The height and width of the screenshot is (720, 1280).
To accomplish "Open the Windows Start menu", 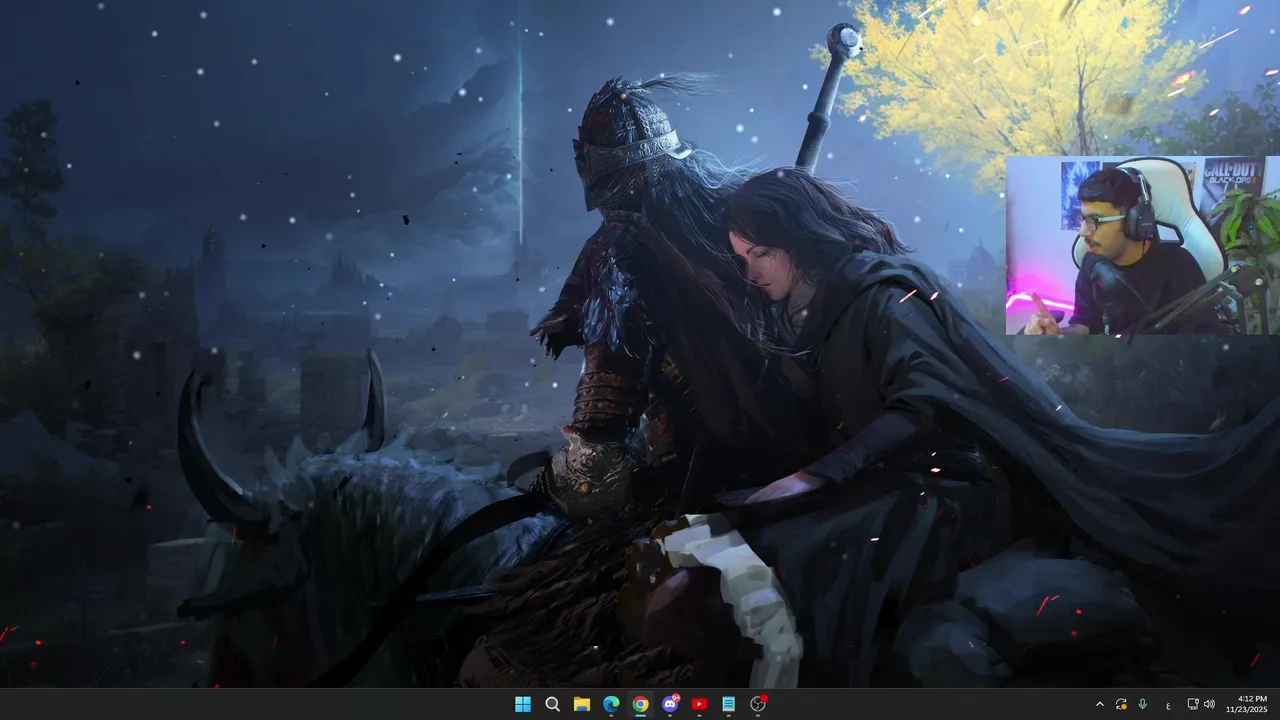I will [x=522, y=704].
